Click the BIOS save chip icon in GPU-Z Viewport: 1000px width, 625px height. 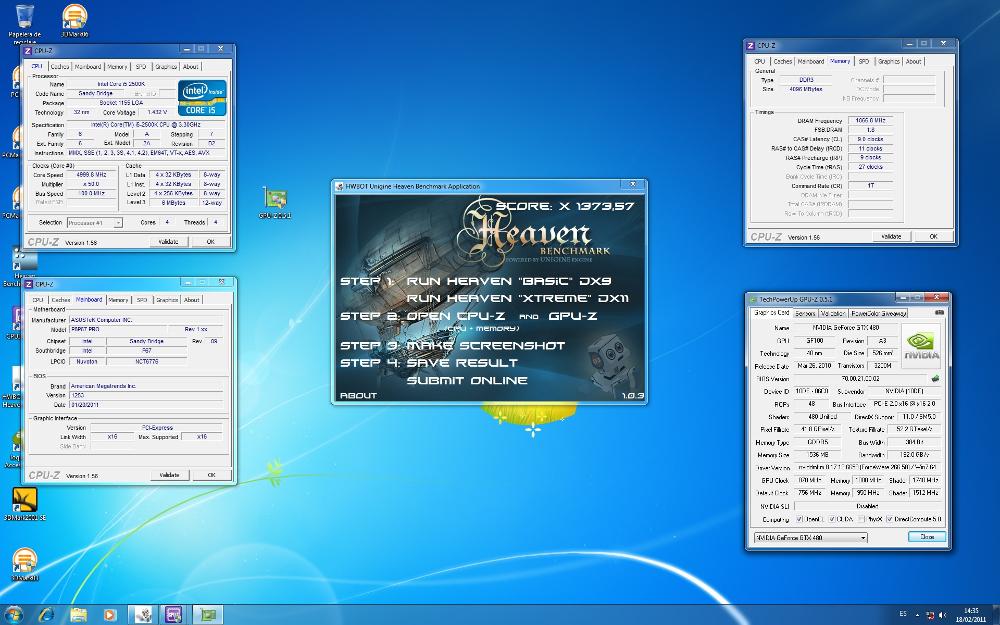[935, 379]
